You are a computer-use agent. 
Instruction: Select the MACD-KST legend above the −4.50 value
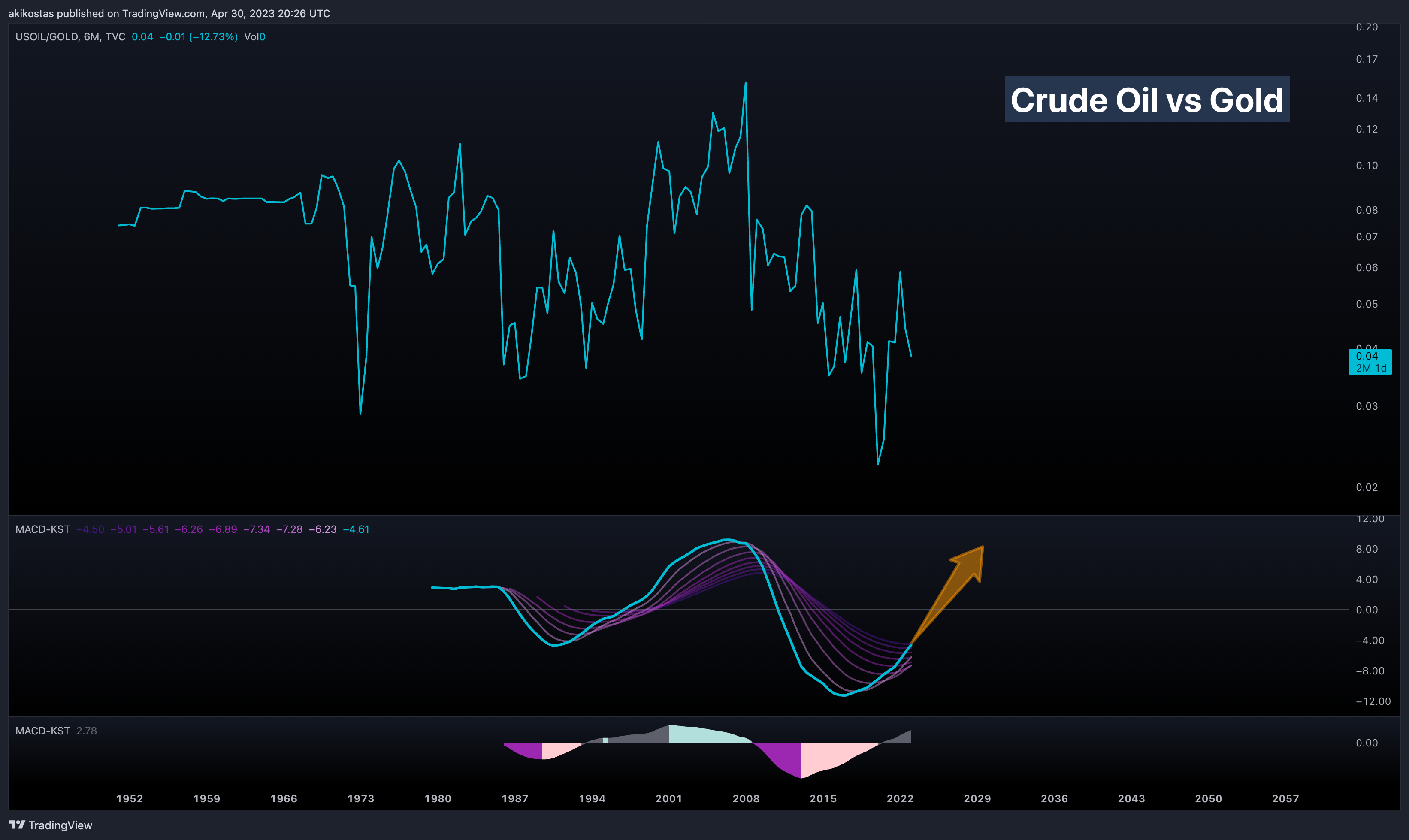tap(42, 529)
